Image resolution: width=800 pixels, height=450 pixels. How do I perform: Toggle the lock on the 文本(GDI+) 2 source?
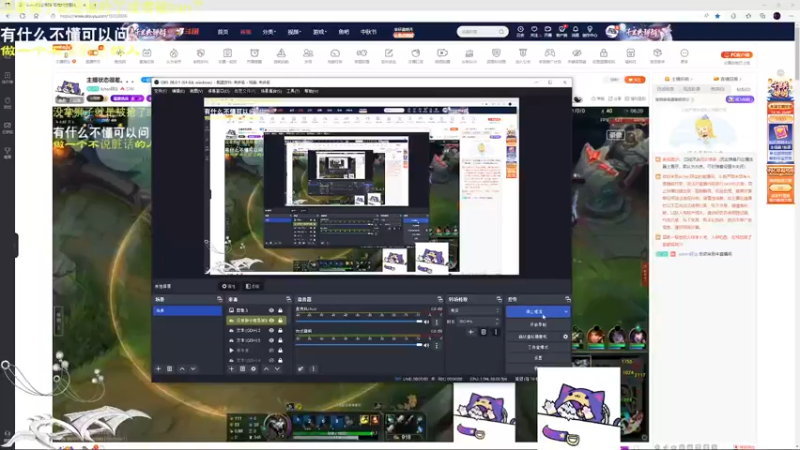pyautogui.click(x=280, y=331)
